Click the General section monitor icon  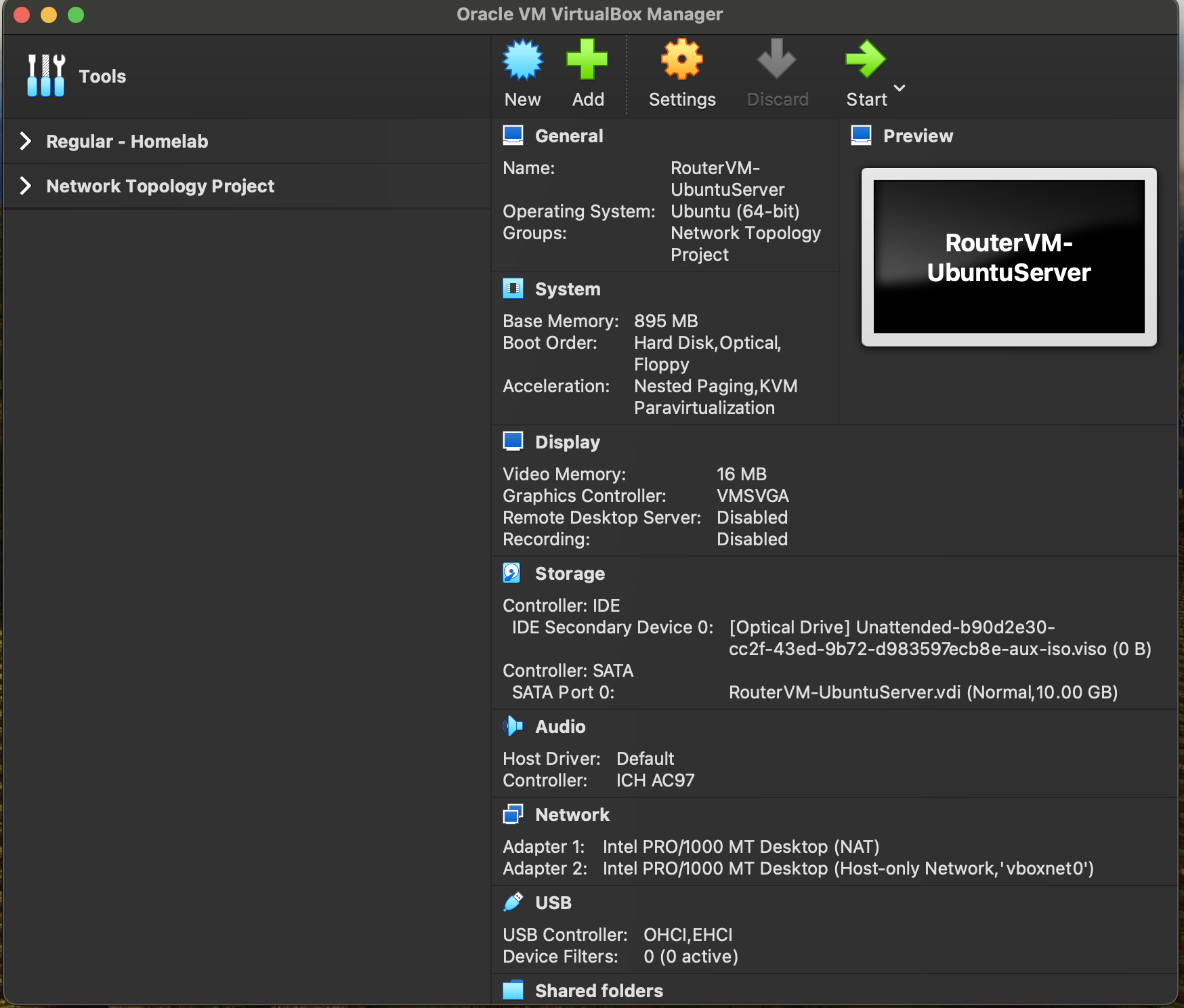[x=513, y=135]
